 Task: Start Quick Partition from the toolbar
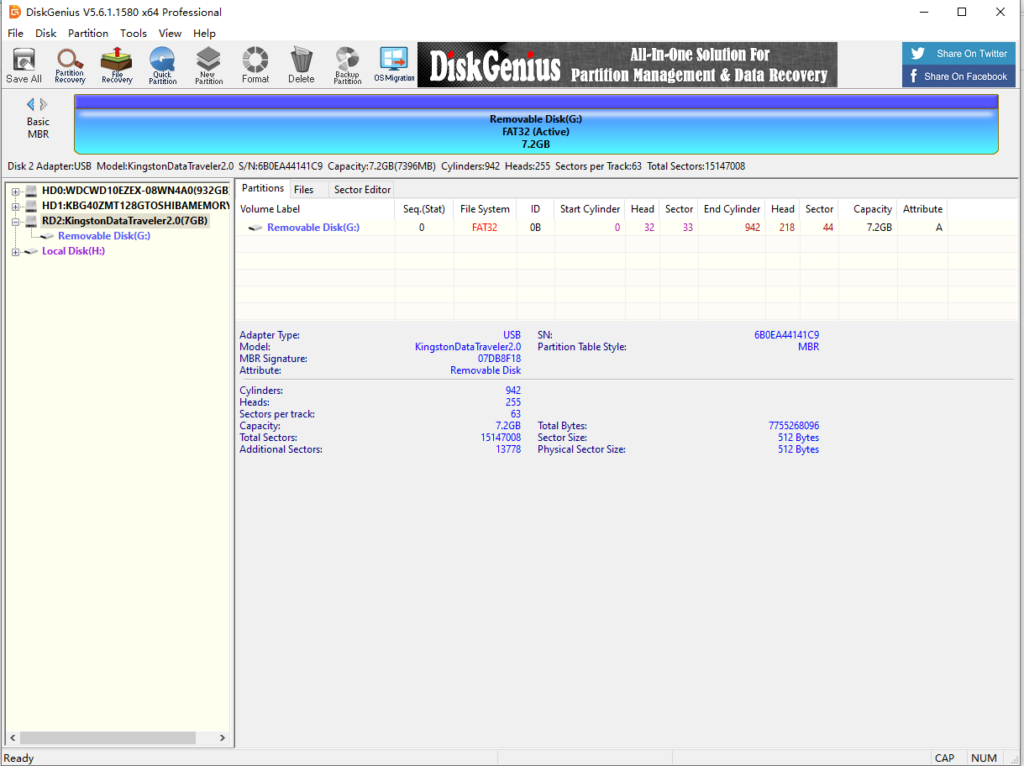click(x=162, y=65)
